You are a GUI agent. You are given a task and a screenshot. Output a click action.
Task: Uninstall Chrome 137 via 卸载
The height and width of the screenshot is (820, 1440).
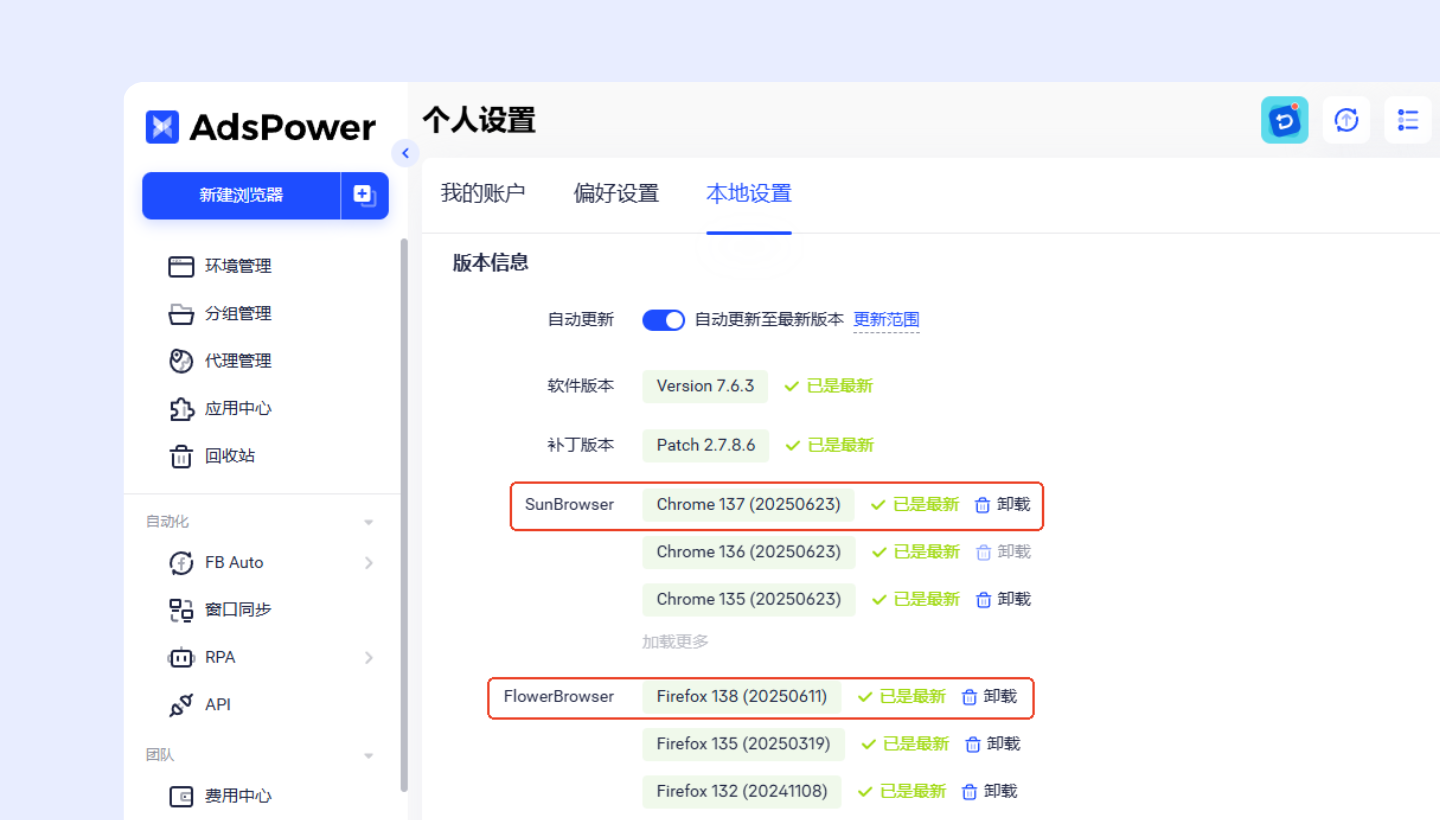click(1002, 505)
